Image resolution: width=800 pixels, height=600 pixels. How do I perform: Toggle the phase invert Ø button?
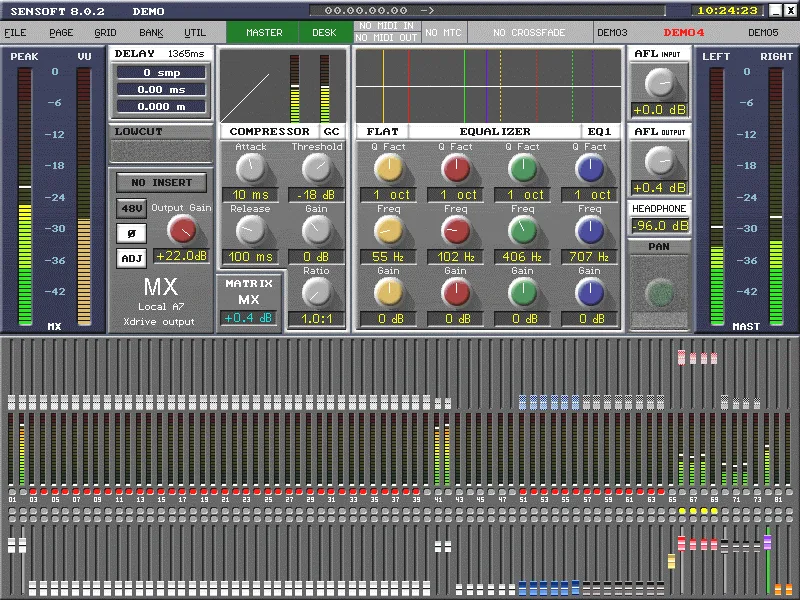click(x=132, y=233)
